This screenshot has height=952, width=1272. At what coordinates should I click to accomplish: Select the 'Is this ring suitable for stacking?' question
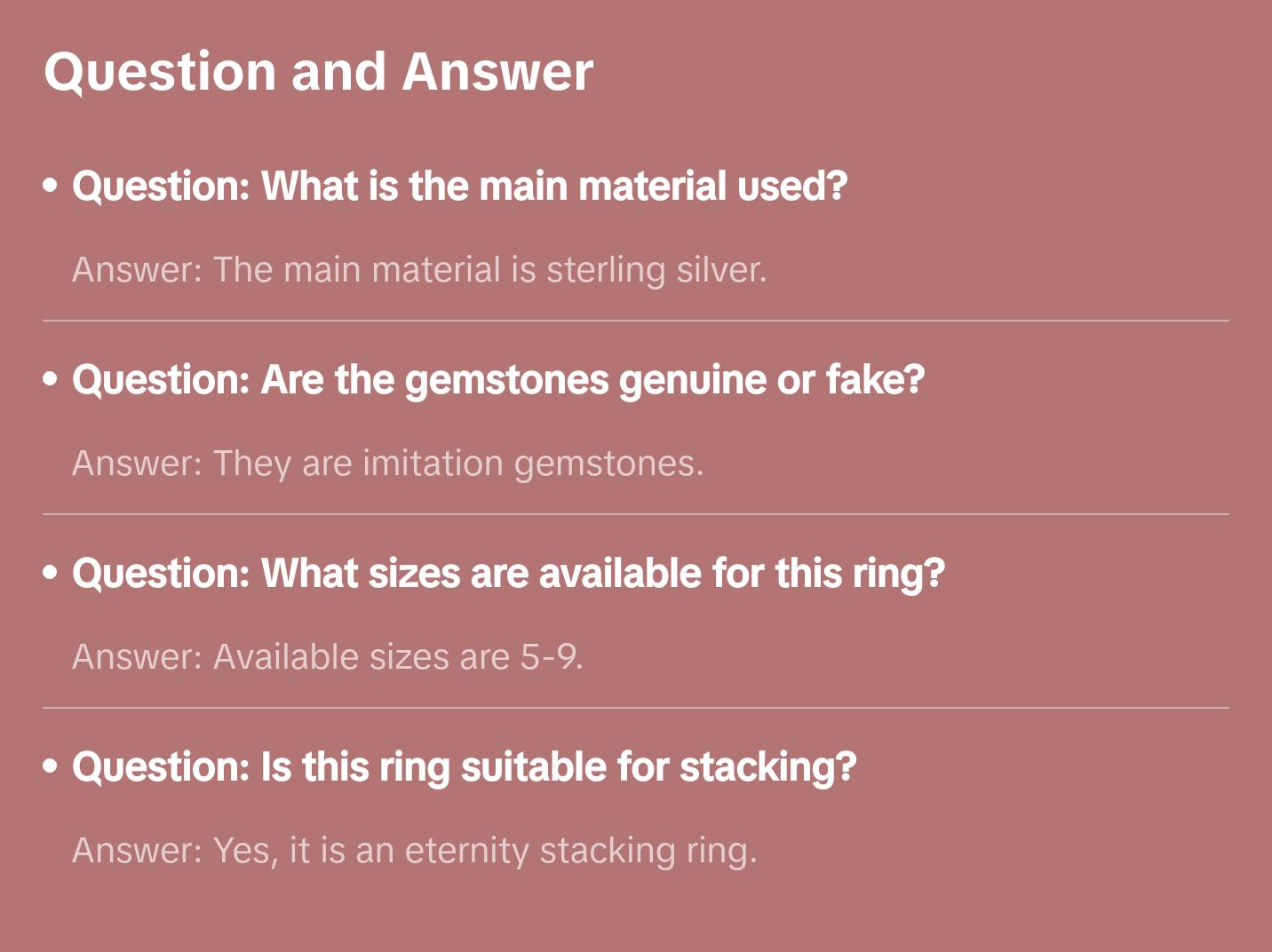click(464, 767)
